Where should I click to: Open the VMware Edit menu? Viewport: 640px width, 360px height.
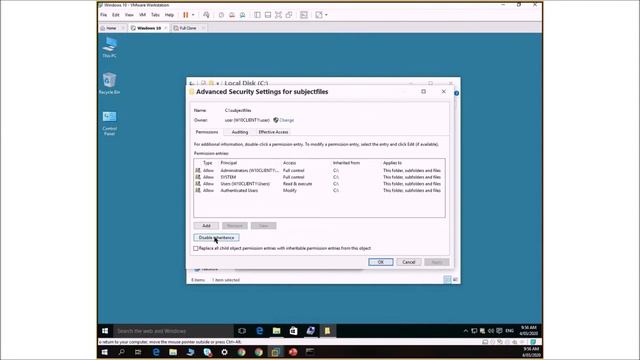click(116, 15)
